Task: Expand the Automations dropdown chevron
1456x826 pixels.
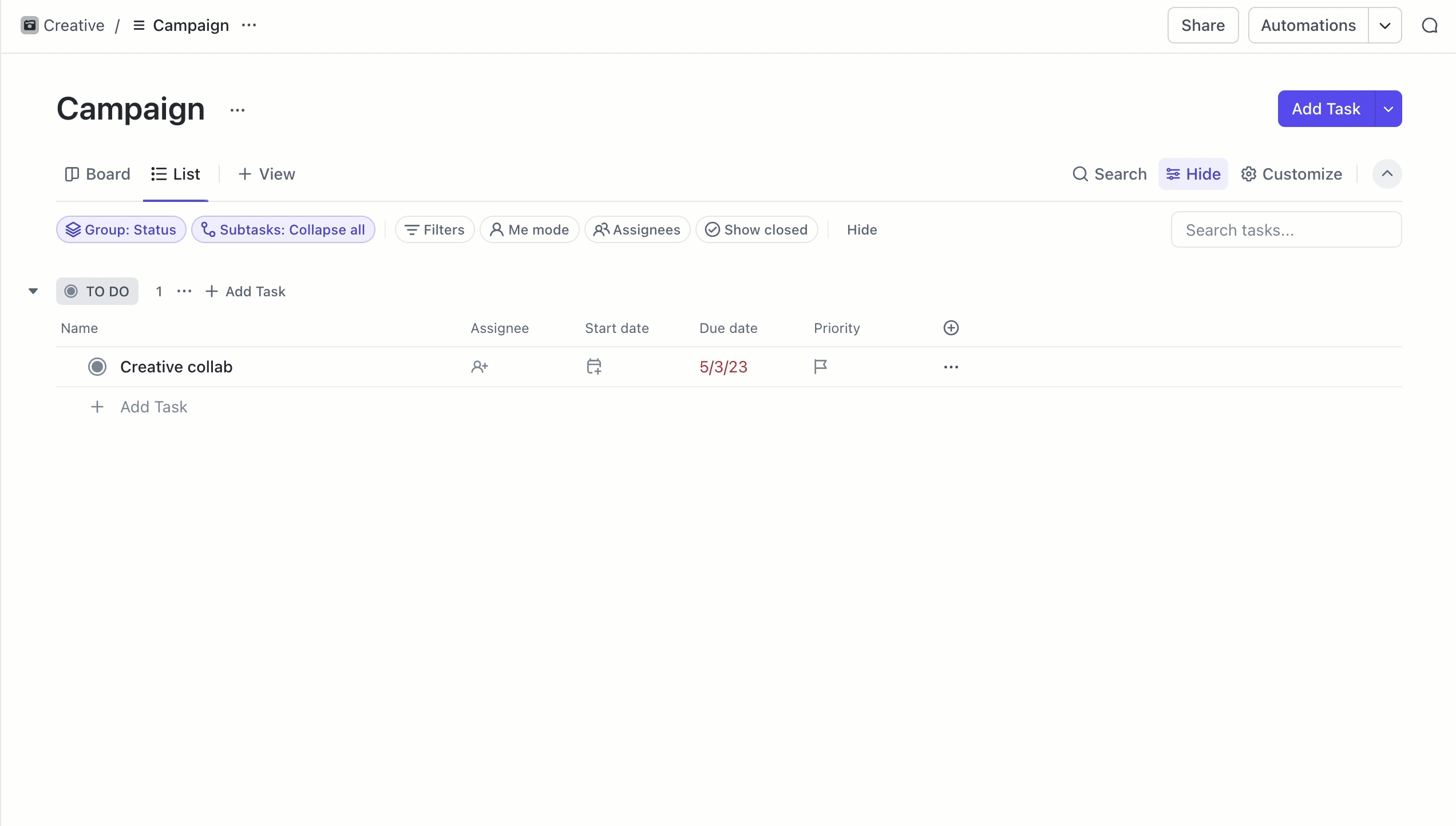Action: pos(1384,26)
